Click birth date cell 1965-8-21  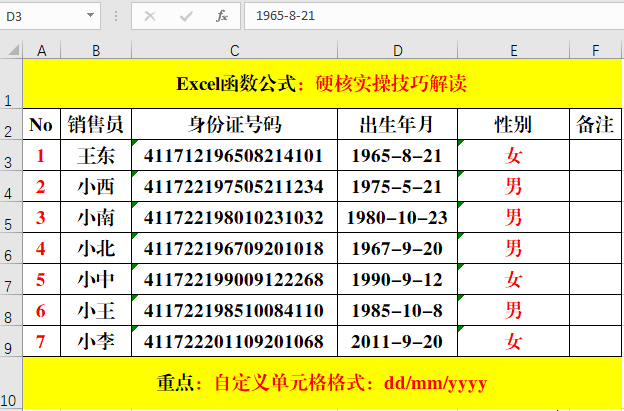(398, 155)
